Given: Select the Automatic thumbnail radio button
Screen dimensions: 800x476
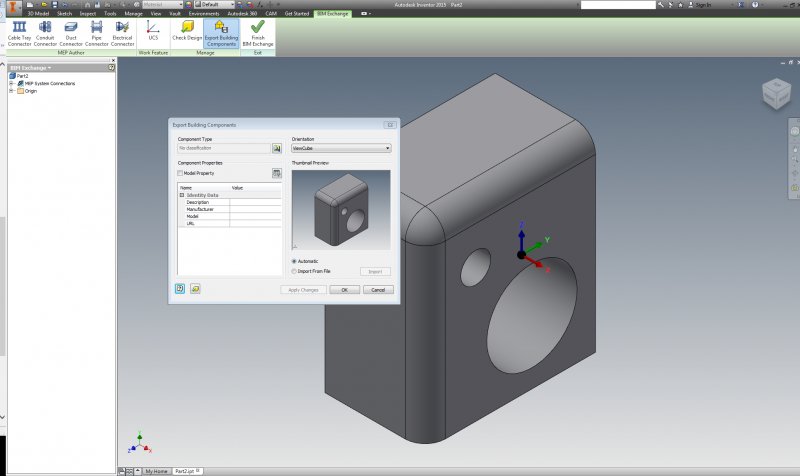Looking at the screenshot, I should click(294, 261).
